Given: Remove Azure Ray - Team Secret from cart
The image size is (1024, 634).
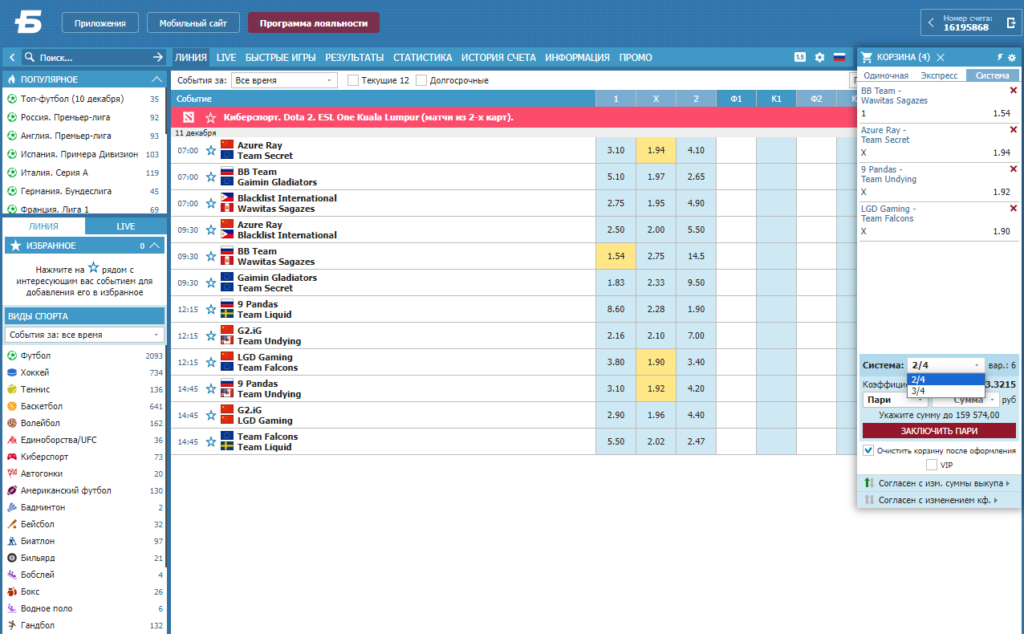Looking at the screenshot, I should coord(1014,130).
